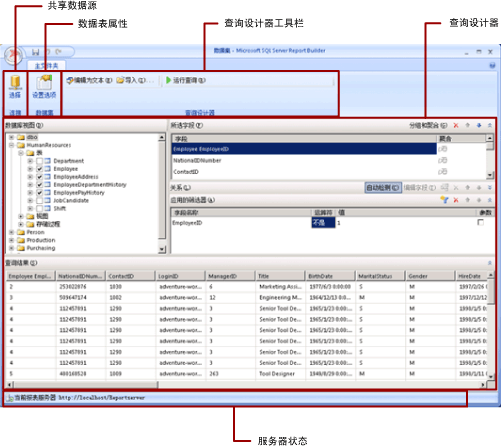Uncheck the Employee table checkbox
This screenshot has width=501, height=447.
39,169
